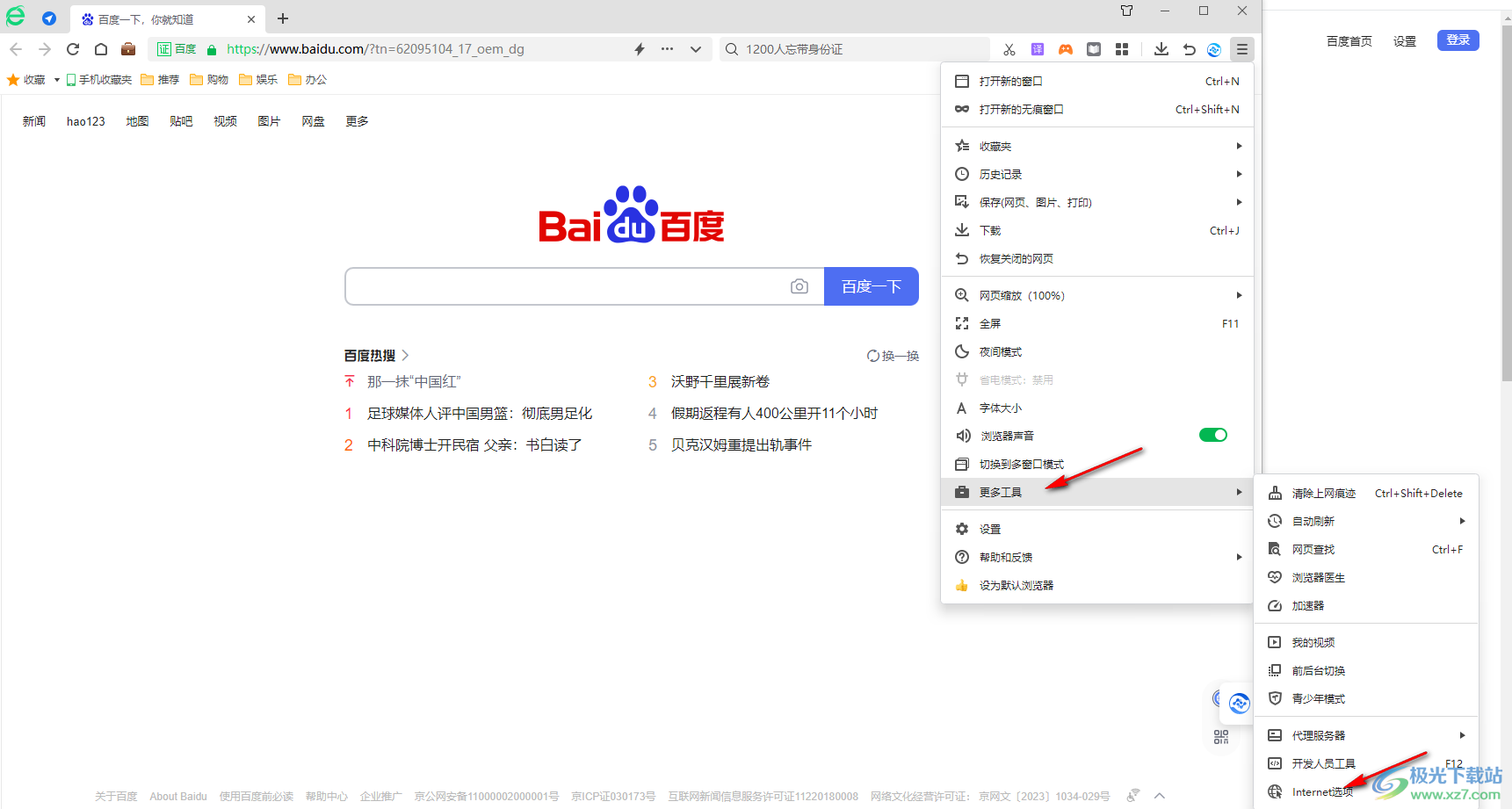The height and width of the screenshot is (809, 1512).
Task: Expand the 代理服务器 proxy submenu
Action: pos(1366,735)
